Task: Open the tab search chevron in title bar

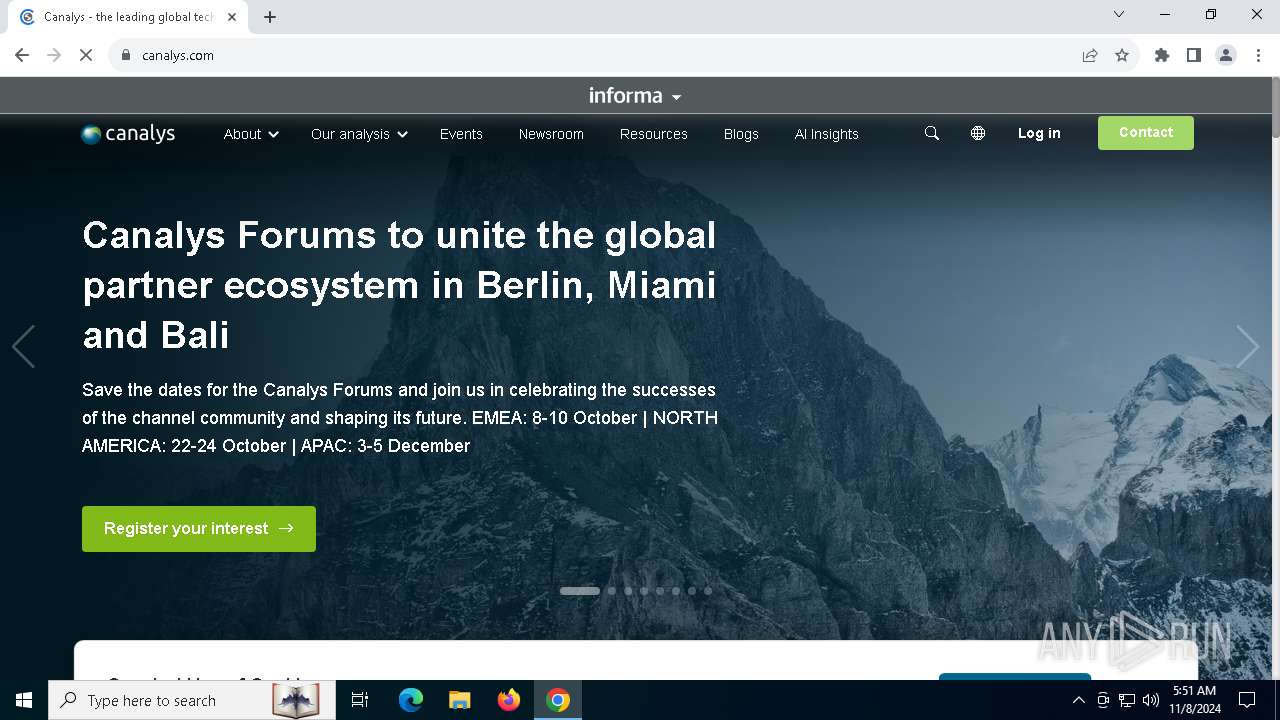Action: [1119, 14]
